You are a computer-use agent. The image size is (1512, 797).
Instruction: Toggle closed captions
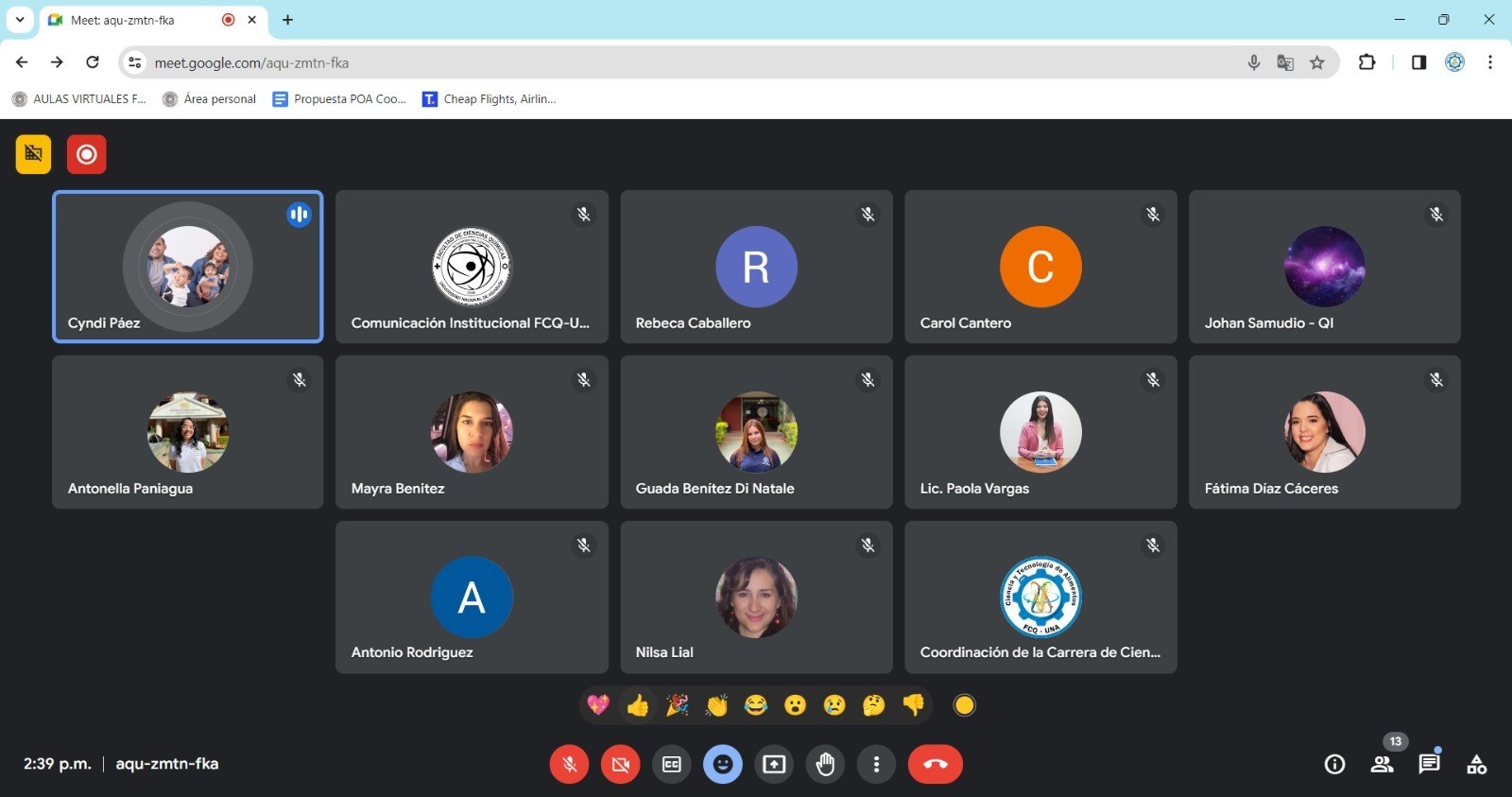coord(672,764)
